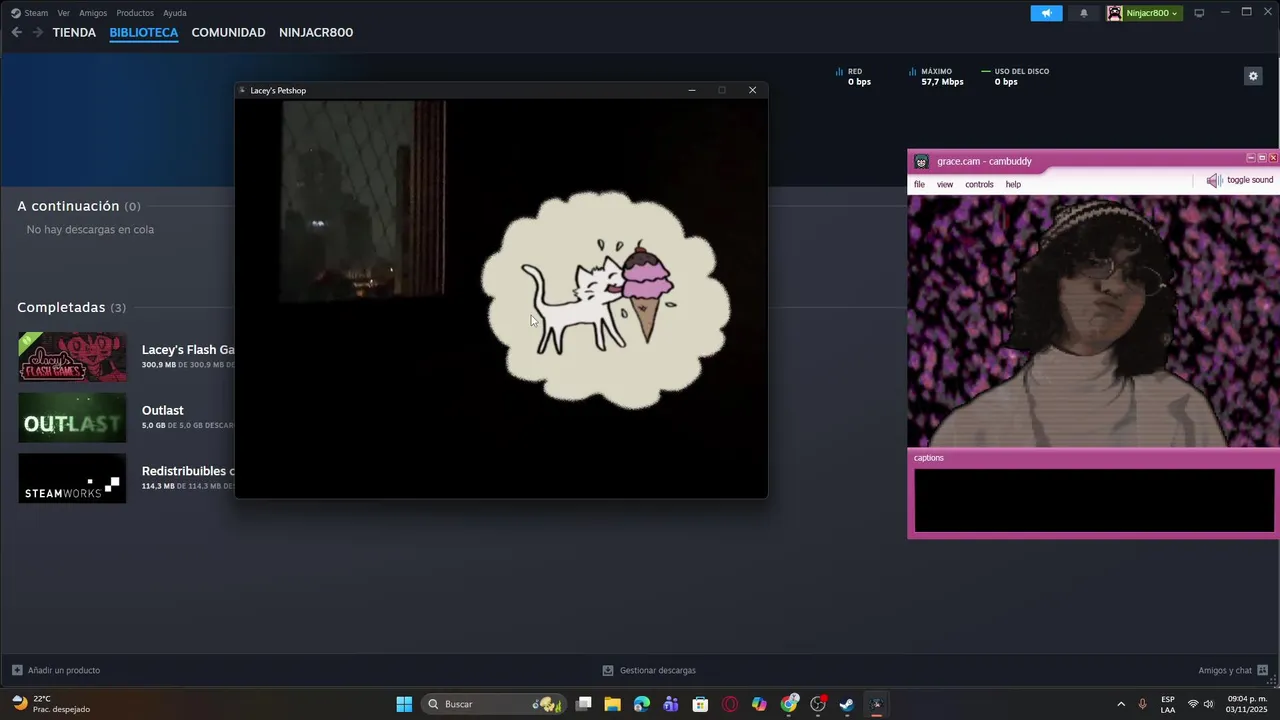Image resolution: width=1280 pixels, height=720 pixels.
Task: Open the ESP LAA language switcher
Action: point(1168,704)
